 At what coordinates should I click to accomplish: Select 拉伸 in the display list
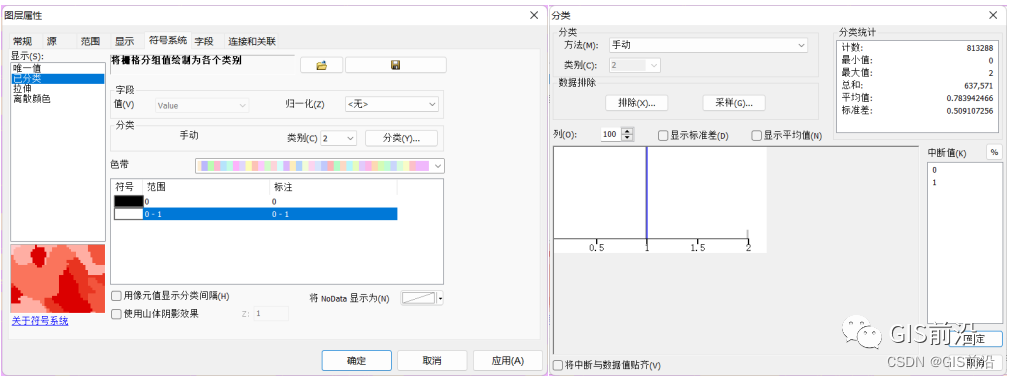coord(58,89)
